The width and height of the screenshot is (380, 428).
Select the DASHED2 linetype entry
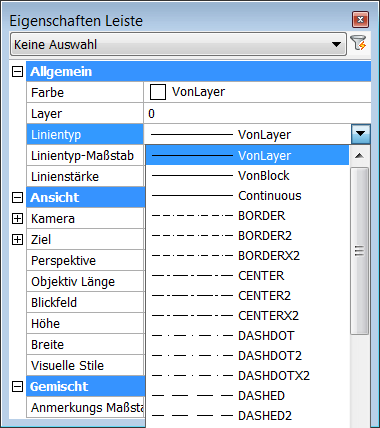tap(247, 416)
